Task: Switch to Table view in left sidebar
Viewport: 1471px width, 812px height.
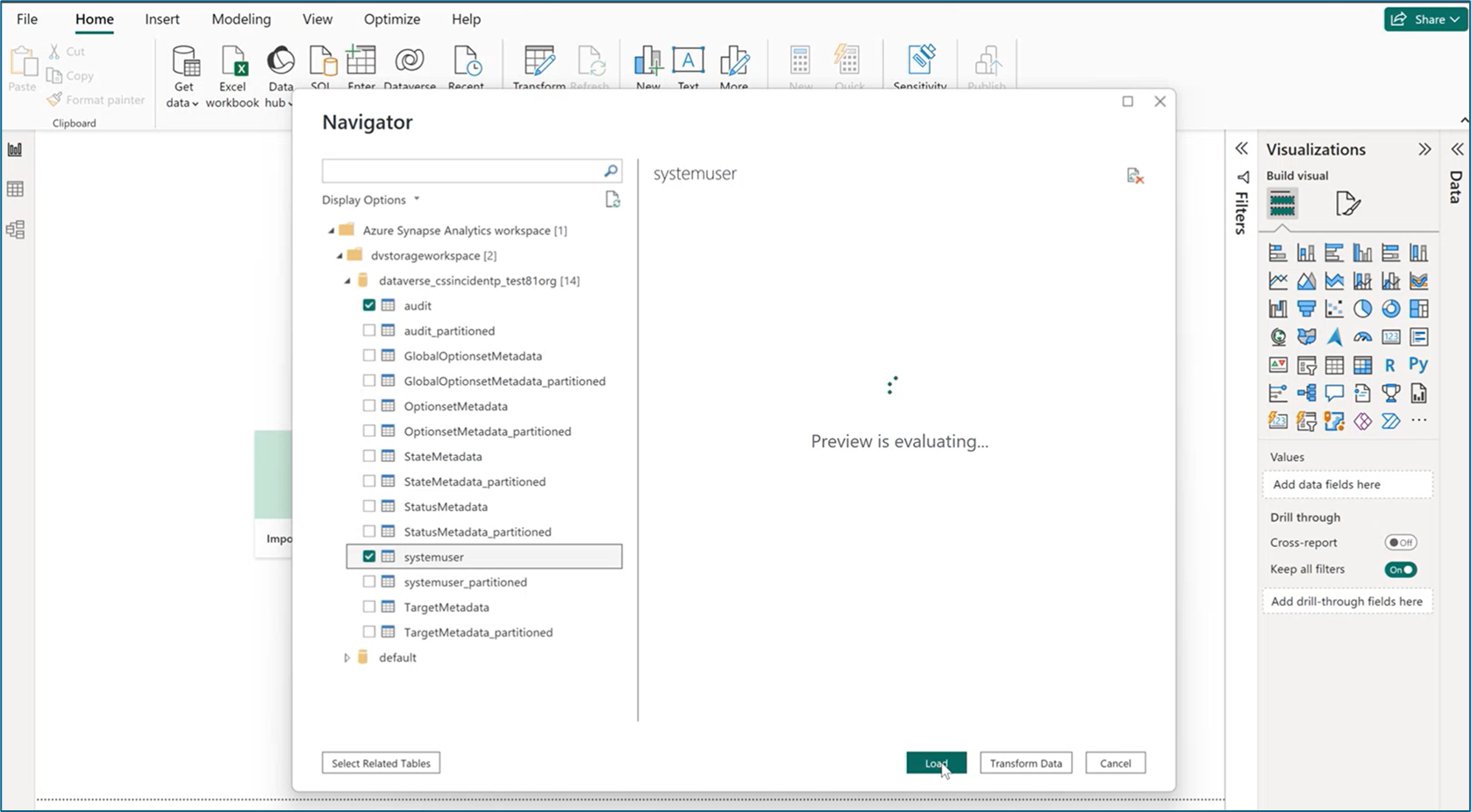Action: 15,189
